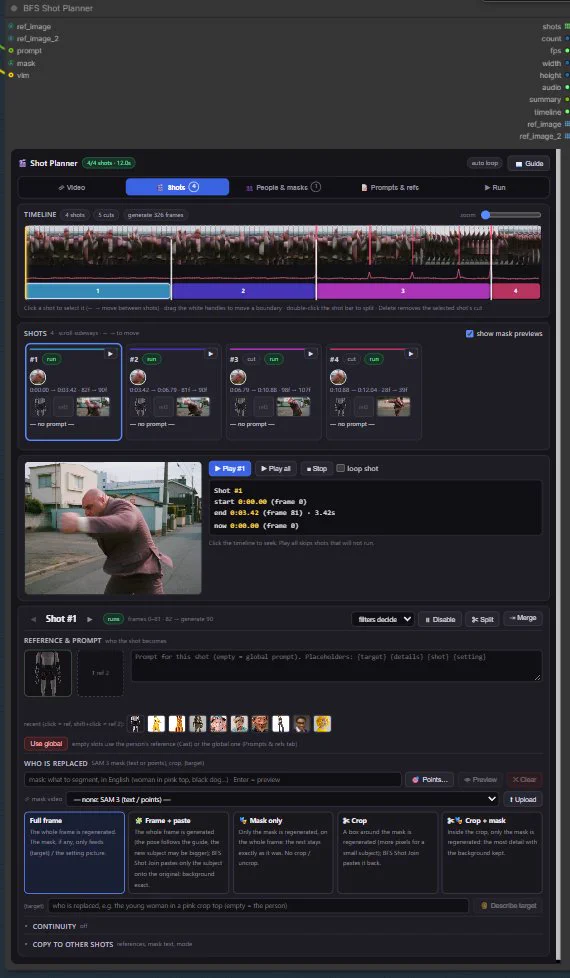Clear the mask with Clear button
The image size is (570, 978).
pos(524,780)
